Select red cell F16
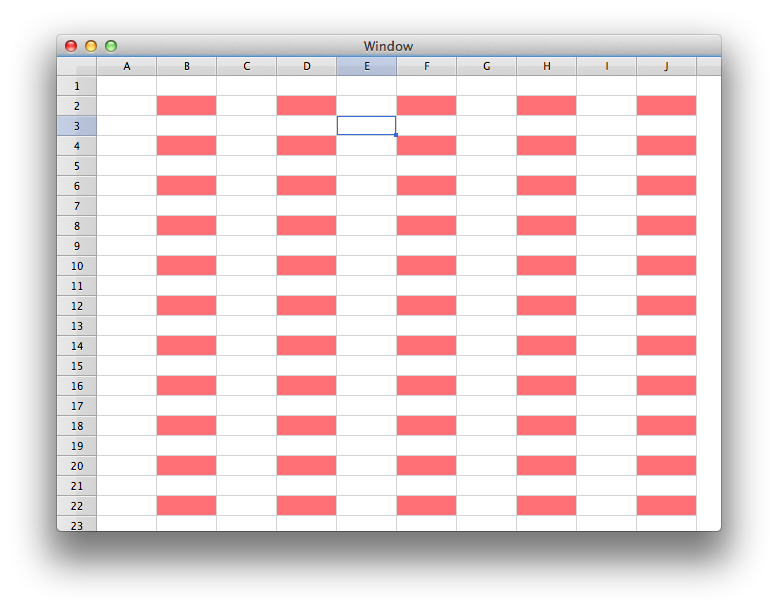This screenshot has width=778, height=610. (427, 386)
